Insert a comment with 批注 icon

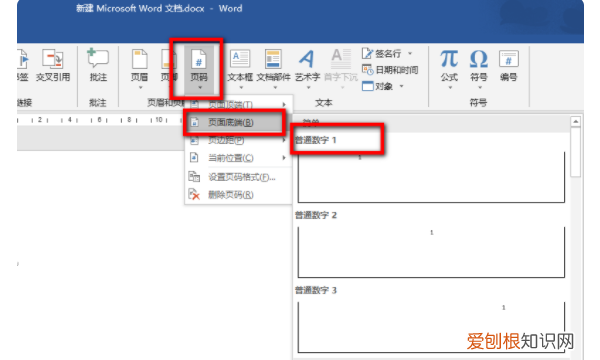tap(98, 58)
